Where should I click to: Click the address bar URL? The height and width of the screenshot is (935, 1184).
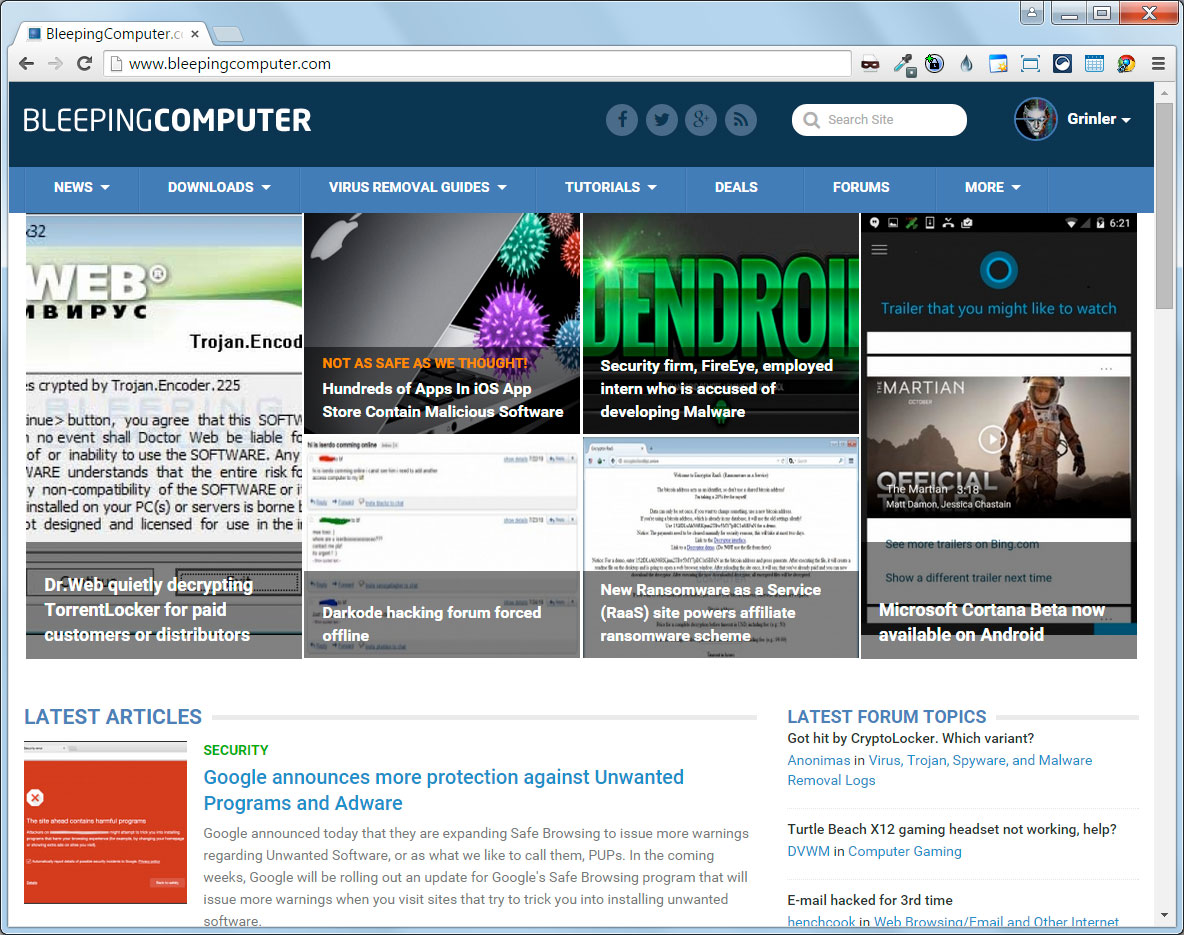click(230, 64)
